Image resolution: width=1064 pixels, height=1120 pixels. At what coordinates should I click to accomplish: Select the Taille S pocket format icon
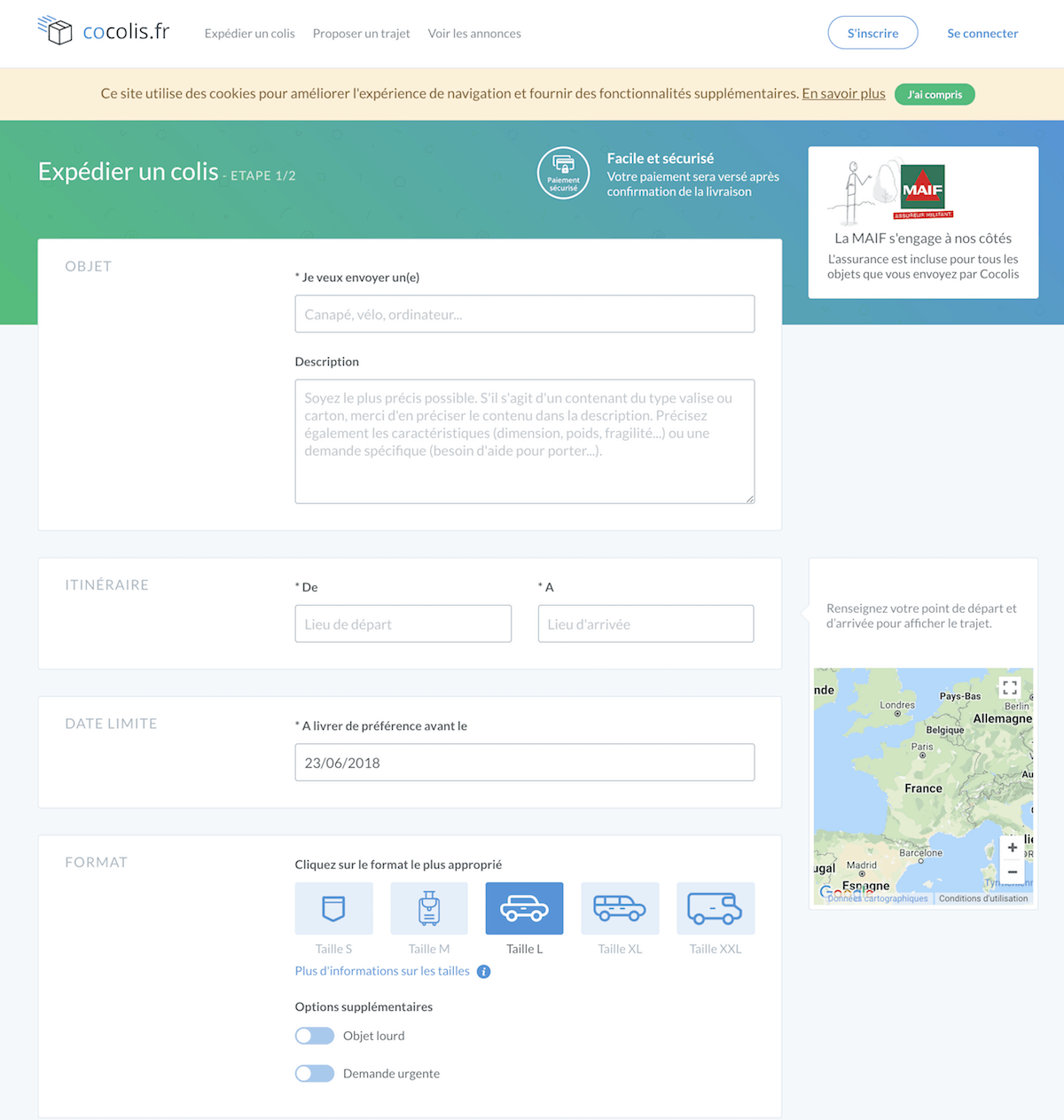coord(333,908)
